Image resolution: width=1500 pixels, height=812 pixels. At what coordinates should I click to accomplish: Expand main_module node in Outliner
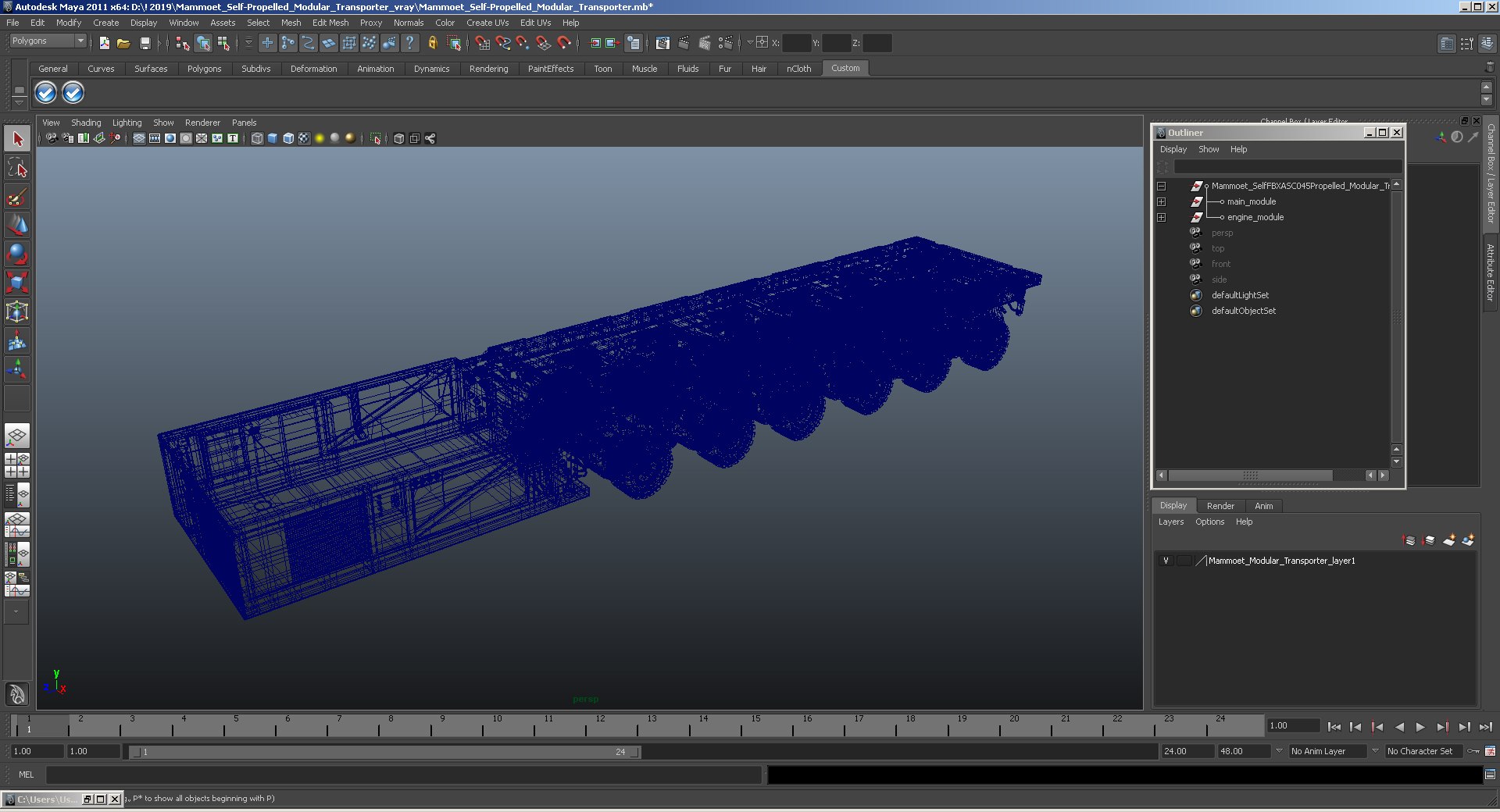tap(1162, 202)
